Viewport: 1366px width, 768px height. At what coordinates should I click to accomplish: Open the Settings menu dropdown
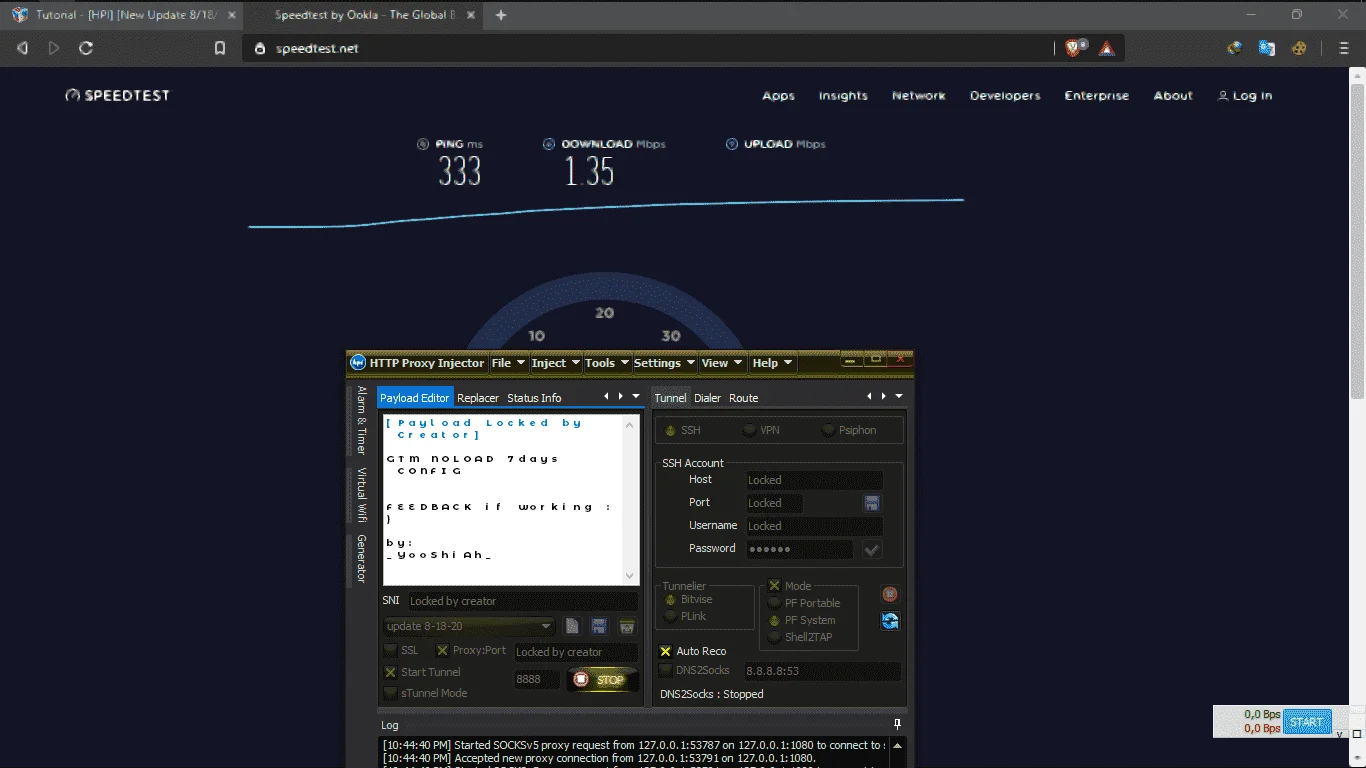[x=664, y=363]
